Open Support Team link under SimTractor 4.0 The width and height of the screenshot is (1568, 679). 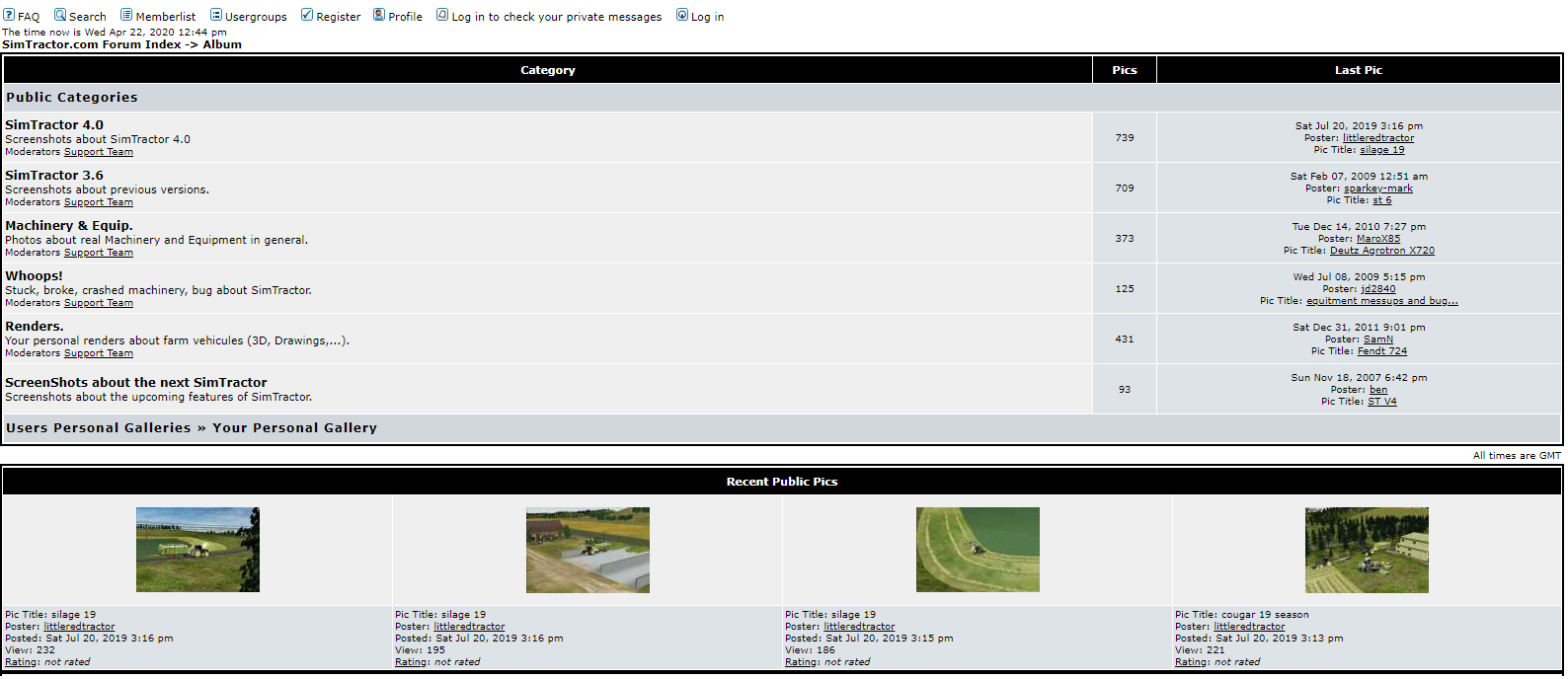pyautogui.click(x=99, y=152)
